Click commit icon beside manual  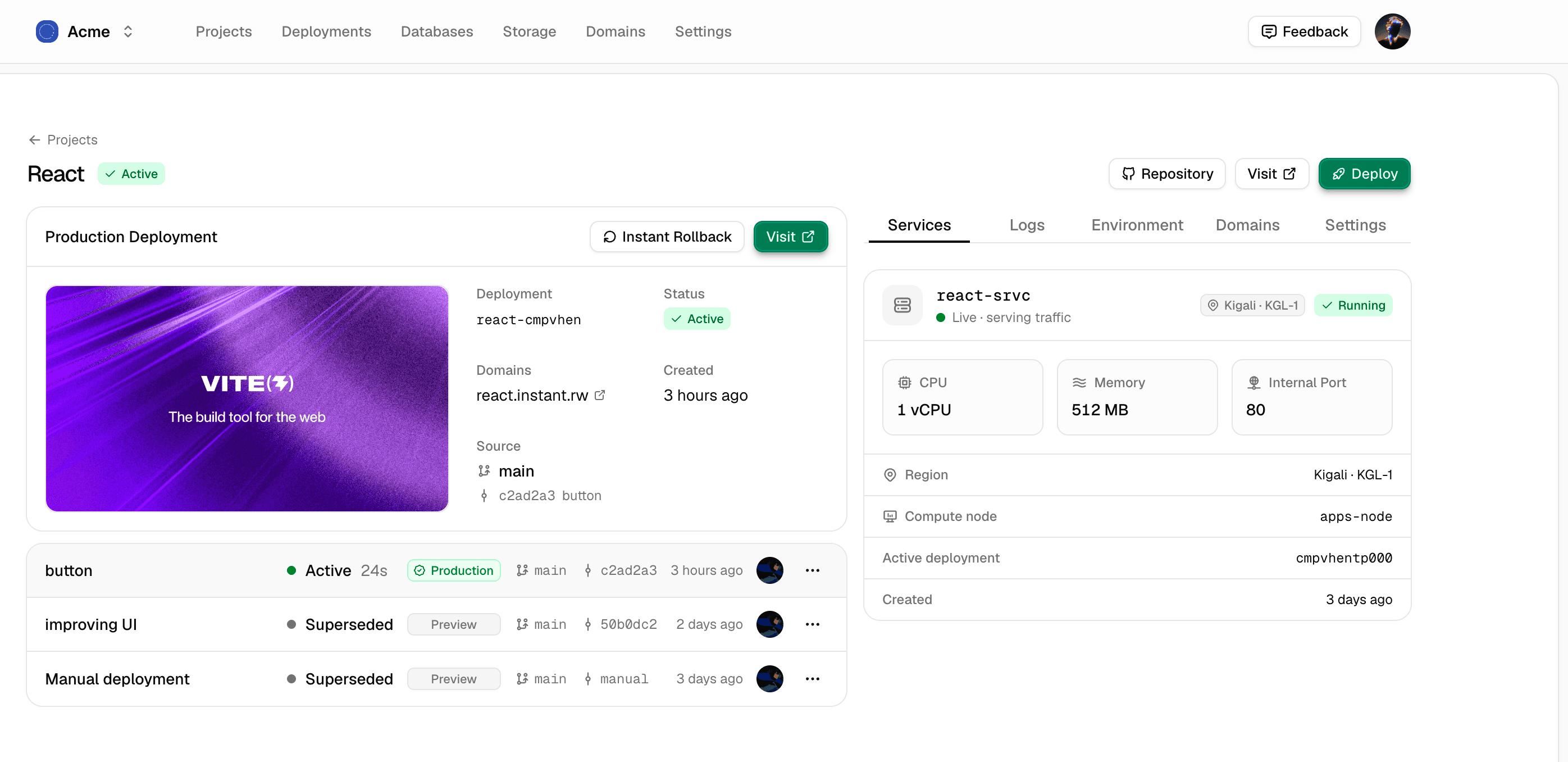(587, 679)
